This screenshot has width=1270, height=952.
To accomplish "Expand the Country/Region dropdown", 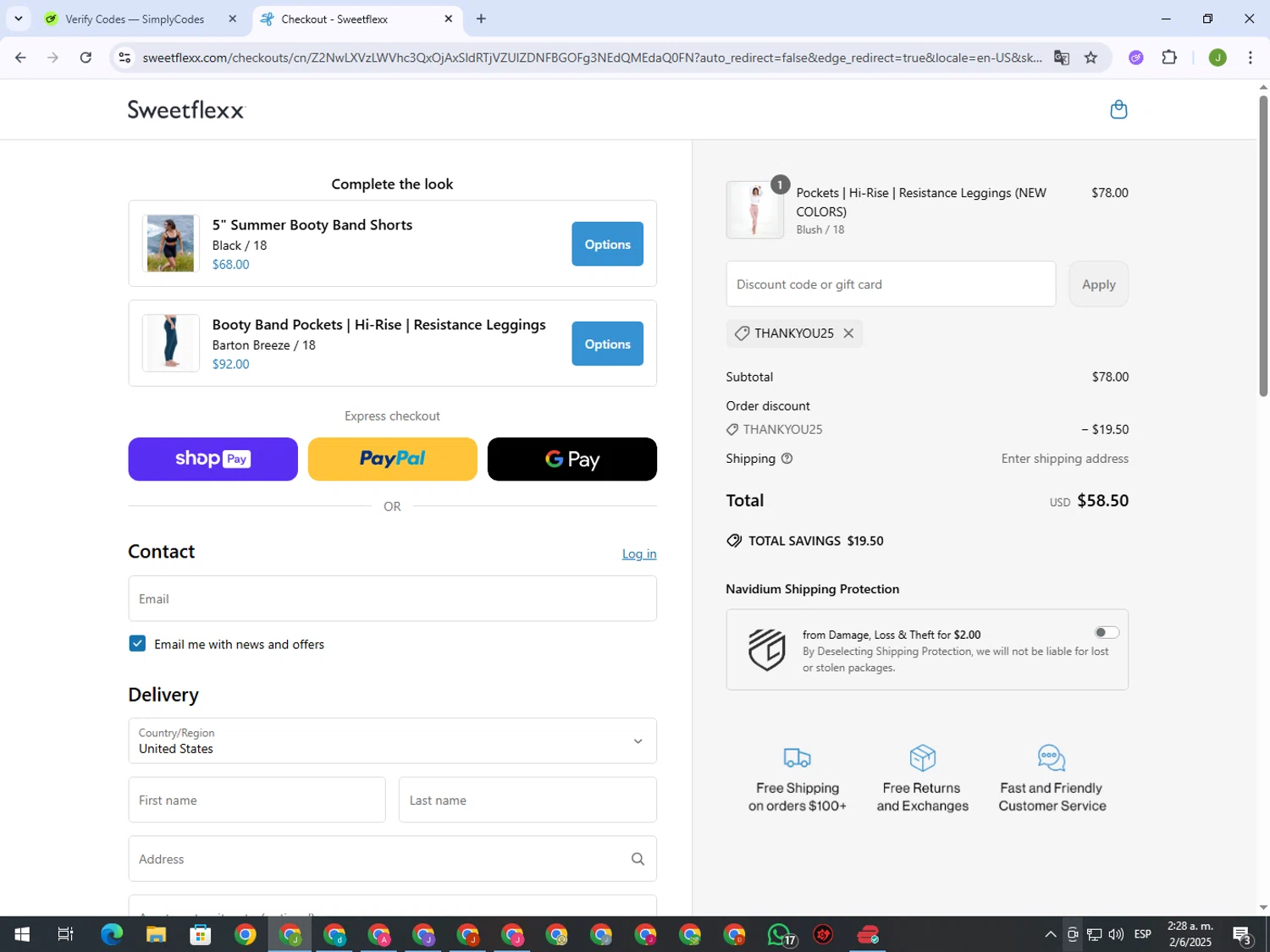I will pos(392,740).
